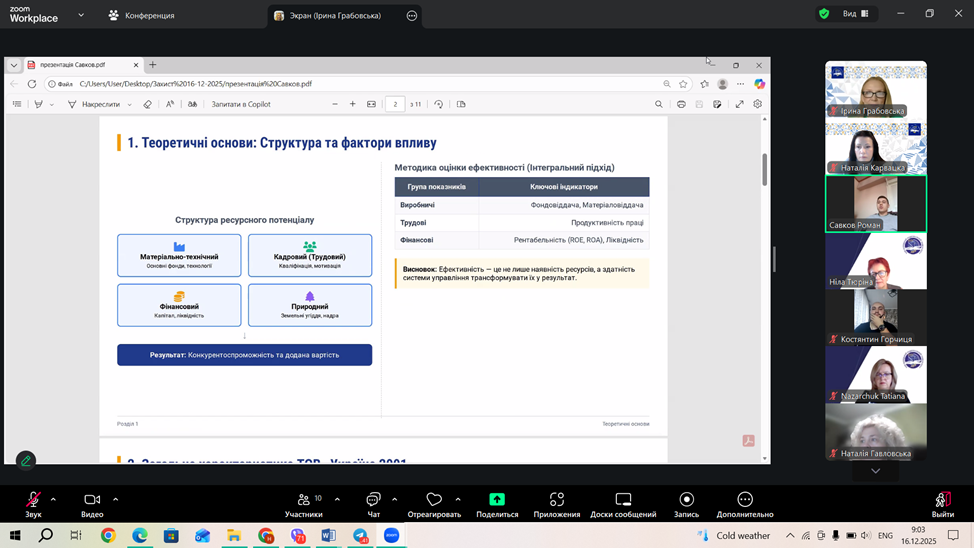The height and width of the screenshot is (548, 974).
Task: Open the Приложения apps icon
Action: click(x=556, y=500)
